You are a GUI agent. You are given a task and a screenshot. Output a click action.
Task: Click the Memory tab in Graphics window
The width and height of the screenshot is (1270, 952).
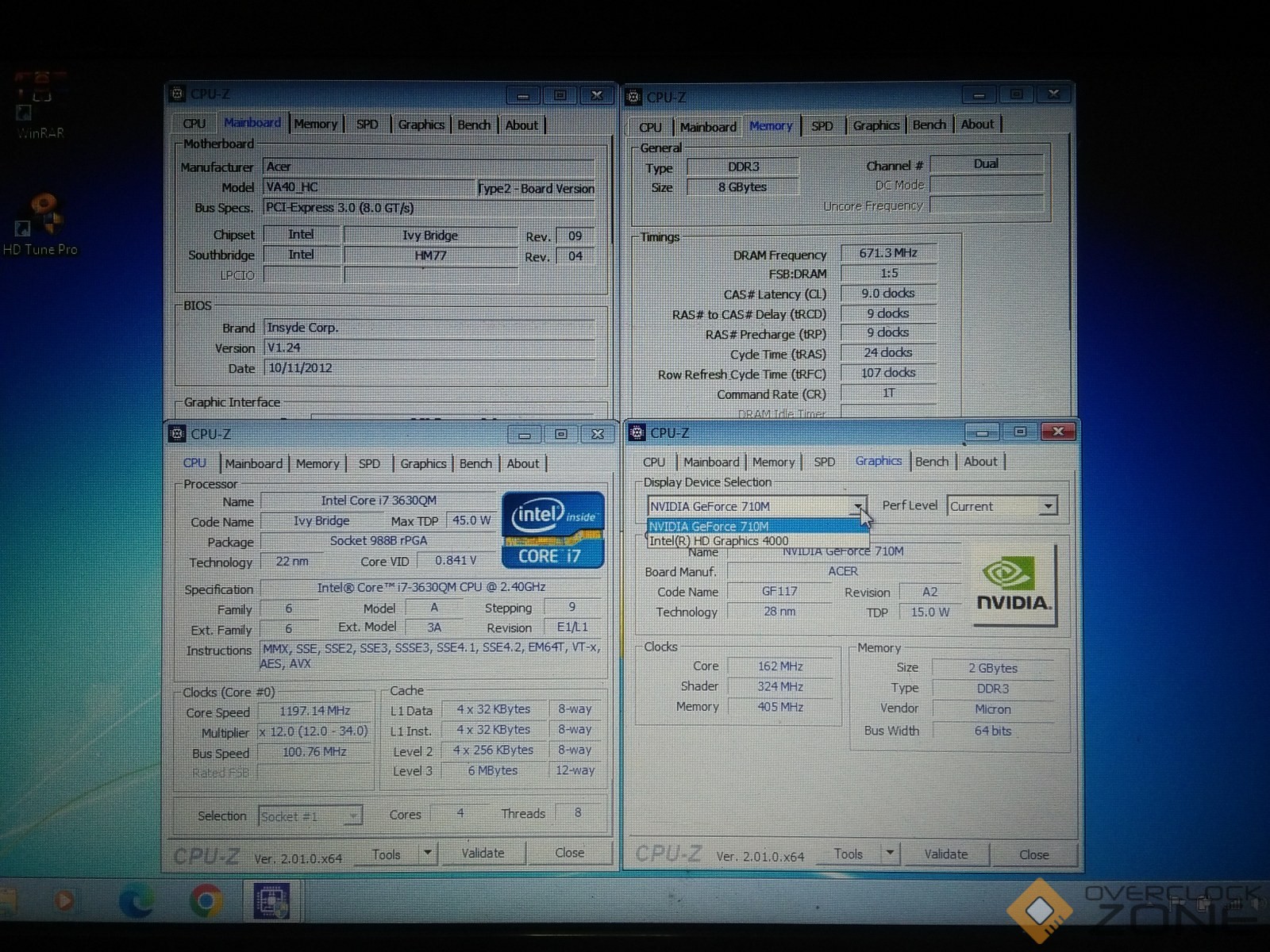click(773, 463)
